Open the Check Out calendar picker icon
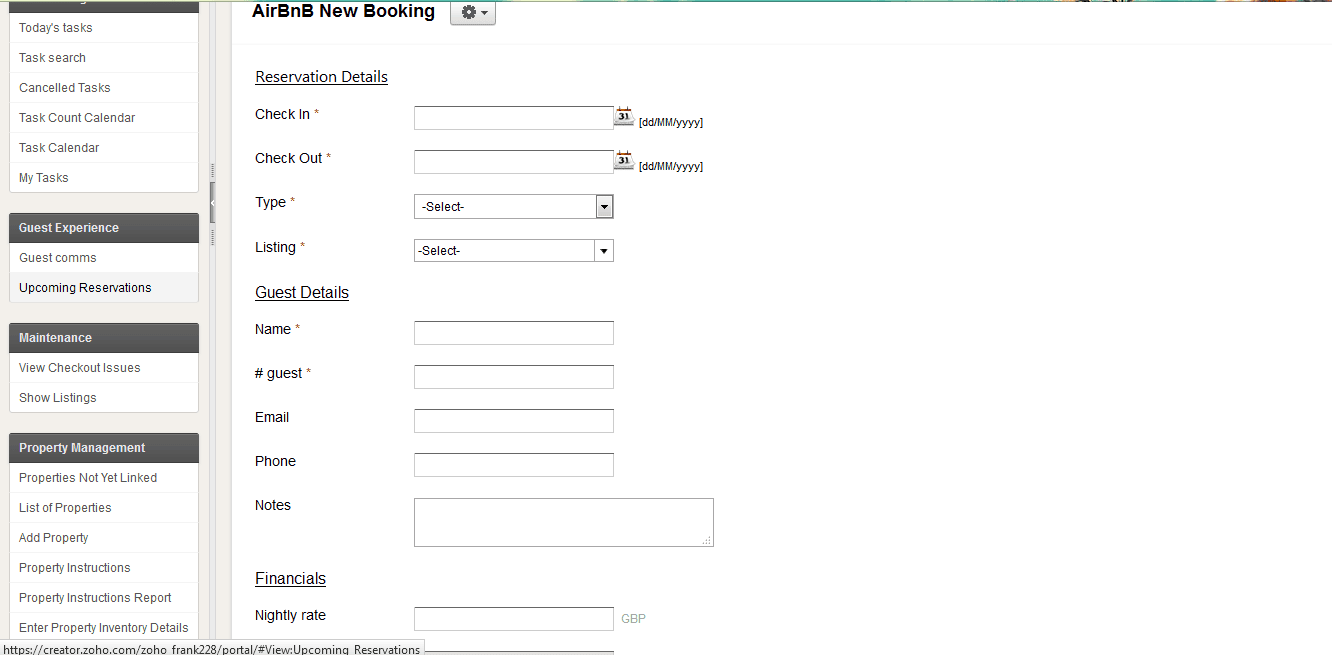The height and width of the screenshot is (655, 1332). pyautogui.click(x=624, y=159)
